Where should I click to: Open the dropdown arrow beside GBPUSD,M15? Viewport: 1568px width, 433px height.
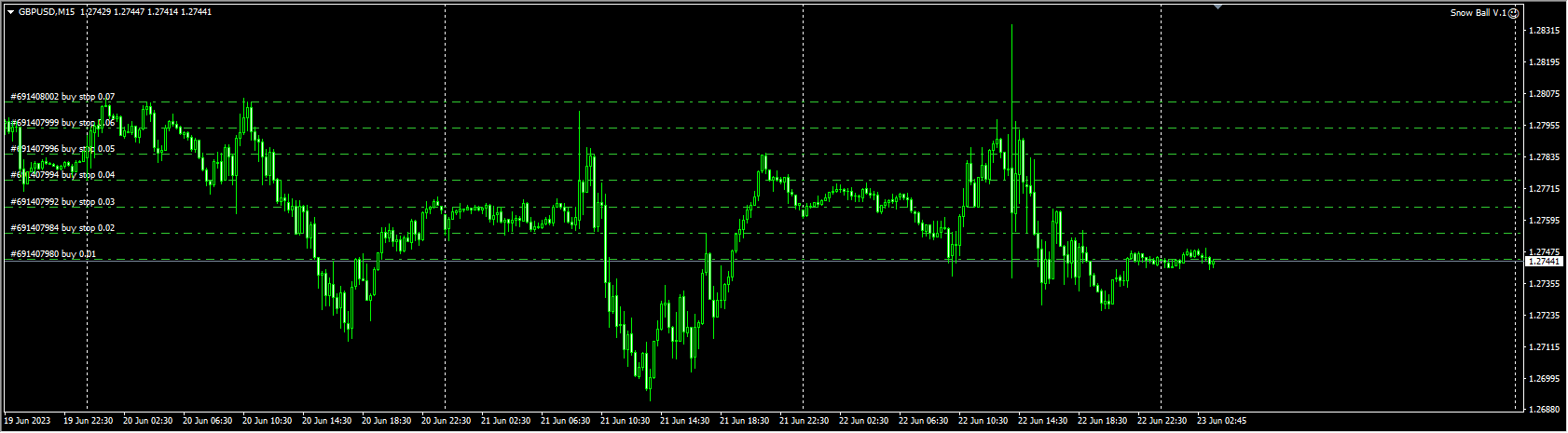coord(10,12)
